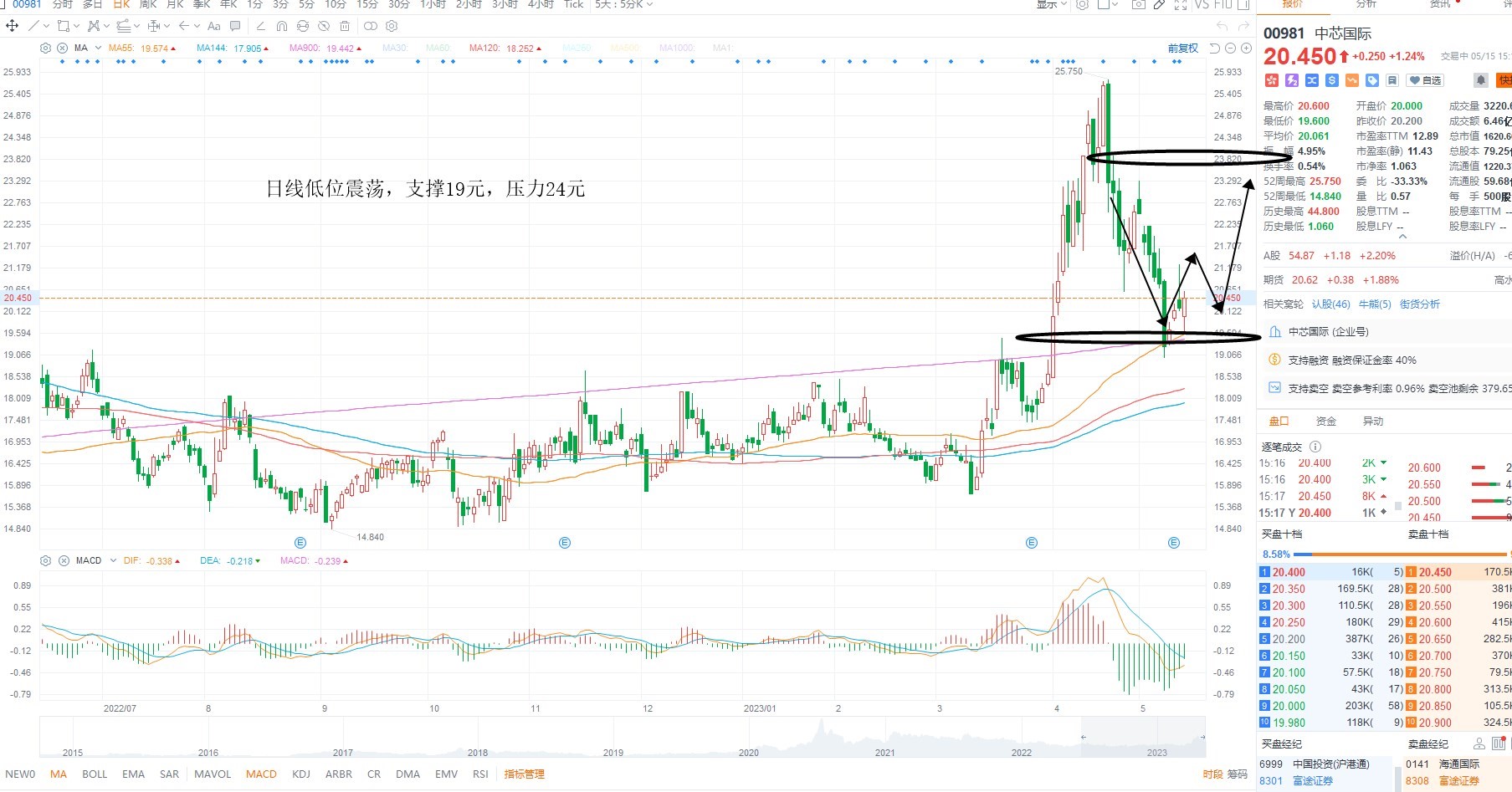Image resolution: width=1512 pixels, height=792 pixels.
Task: Click the Hong Kong market flag badge
Action: pyautogui.click(x=1272, y=80)
